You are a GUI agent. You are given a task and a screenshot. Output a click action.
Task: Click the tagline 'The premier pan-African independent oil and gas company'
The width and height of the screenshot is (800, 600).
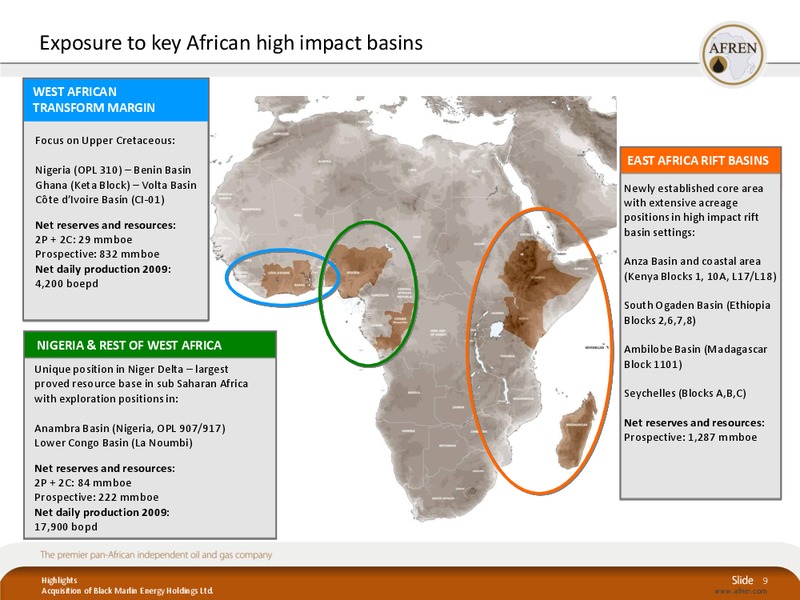click(x=156, y=555)
